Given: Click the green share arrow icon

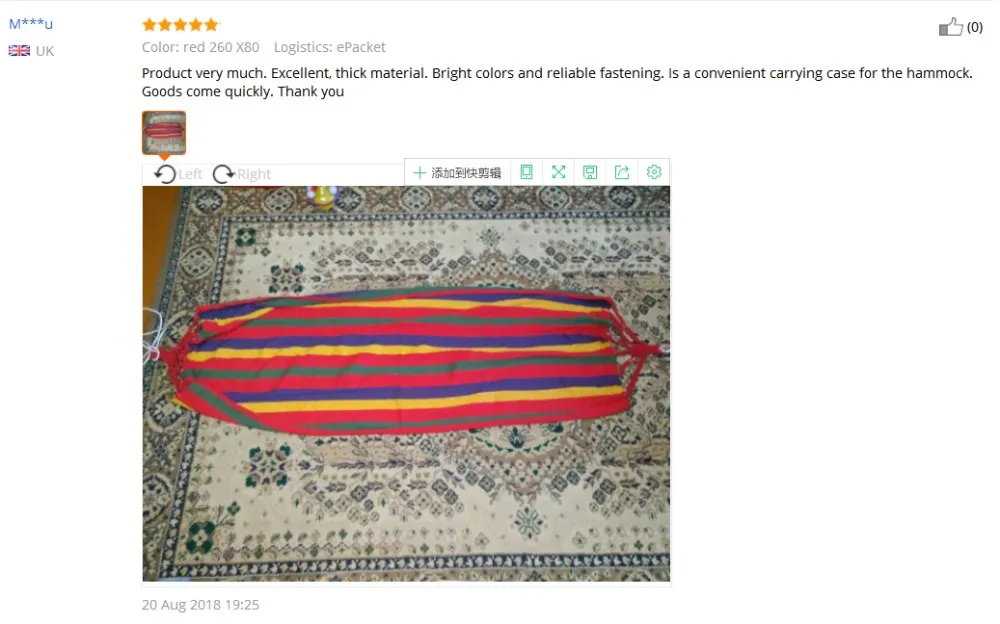Looking at the screenshot, I should point(622,172).
